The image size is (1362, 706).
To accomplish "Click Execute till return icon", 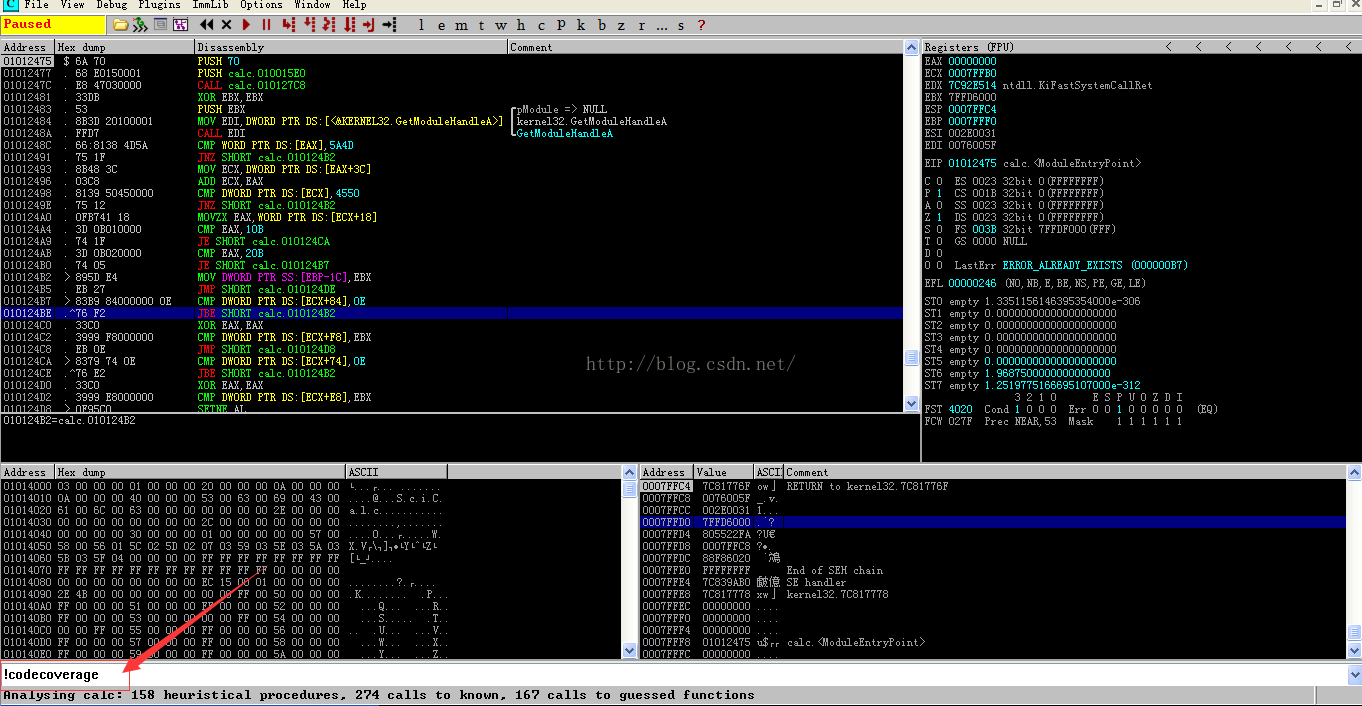I will click(368, 24).
